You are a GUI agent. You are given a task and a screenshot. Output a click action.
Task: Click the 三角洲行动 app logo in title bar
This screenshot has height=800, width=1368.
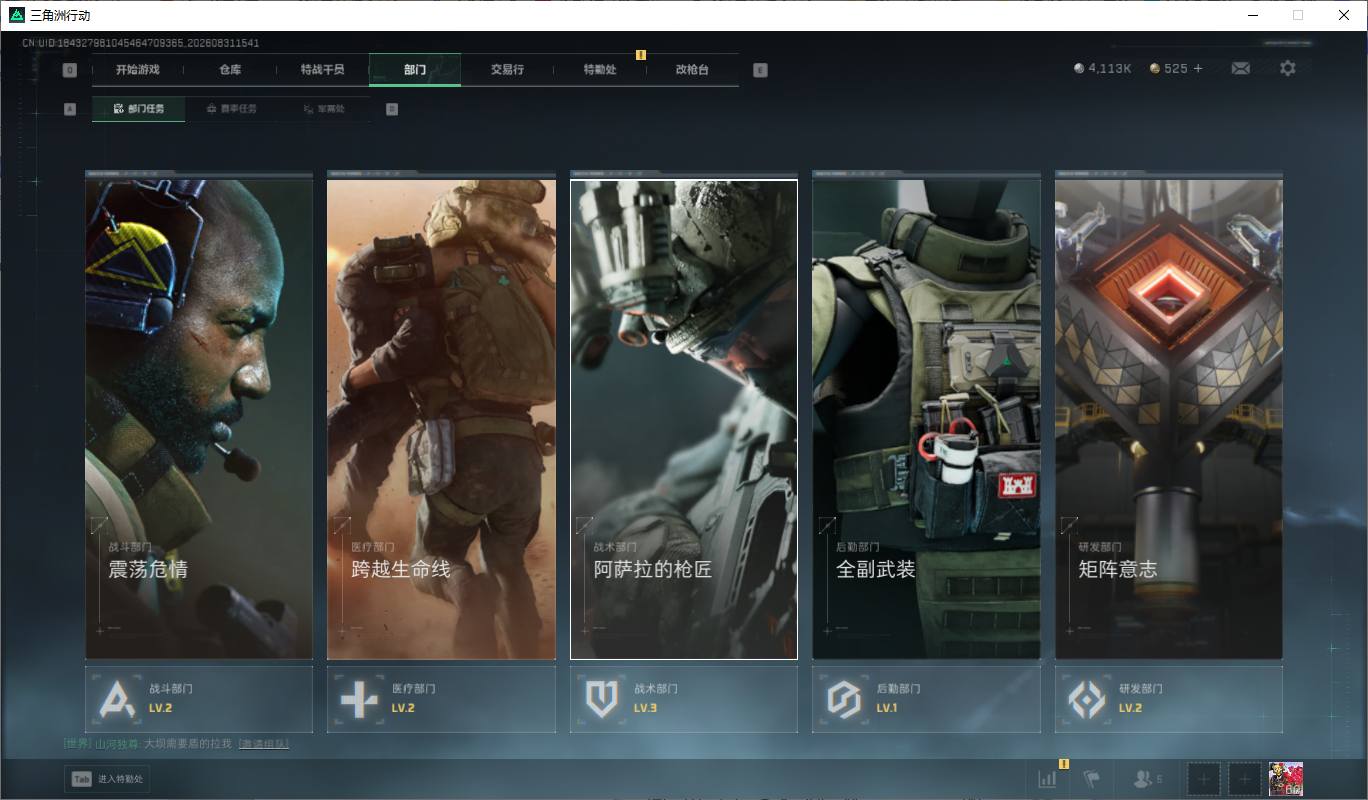pos(17,15)
